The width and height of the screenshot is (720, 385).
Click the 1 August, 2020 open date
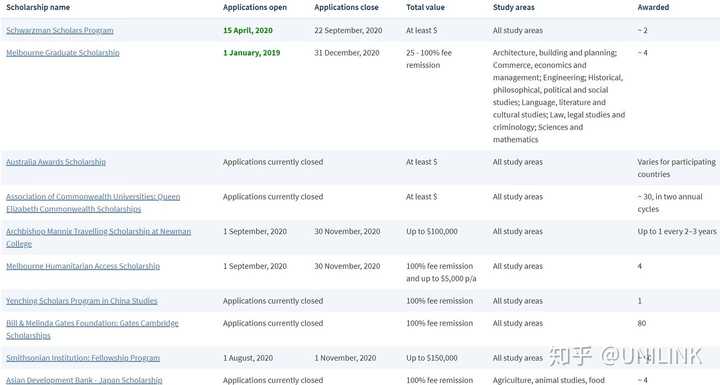click(x=248, y=358)
